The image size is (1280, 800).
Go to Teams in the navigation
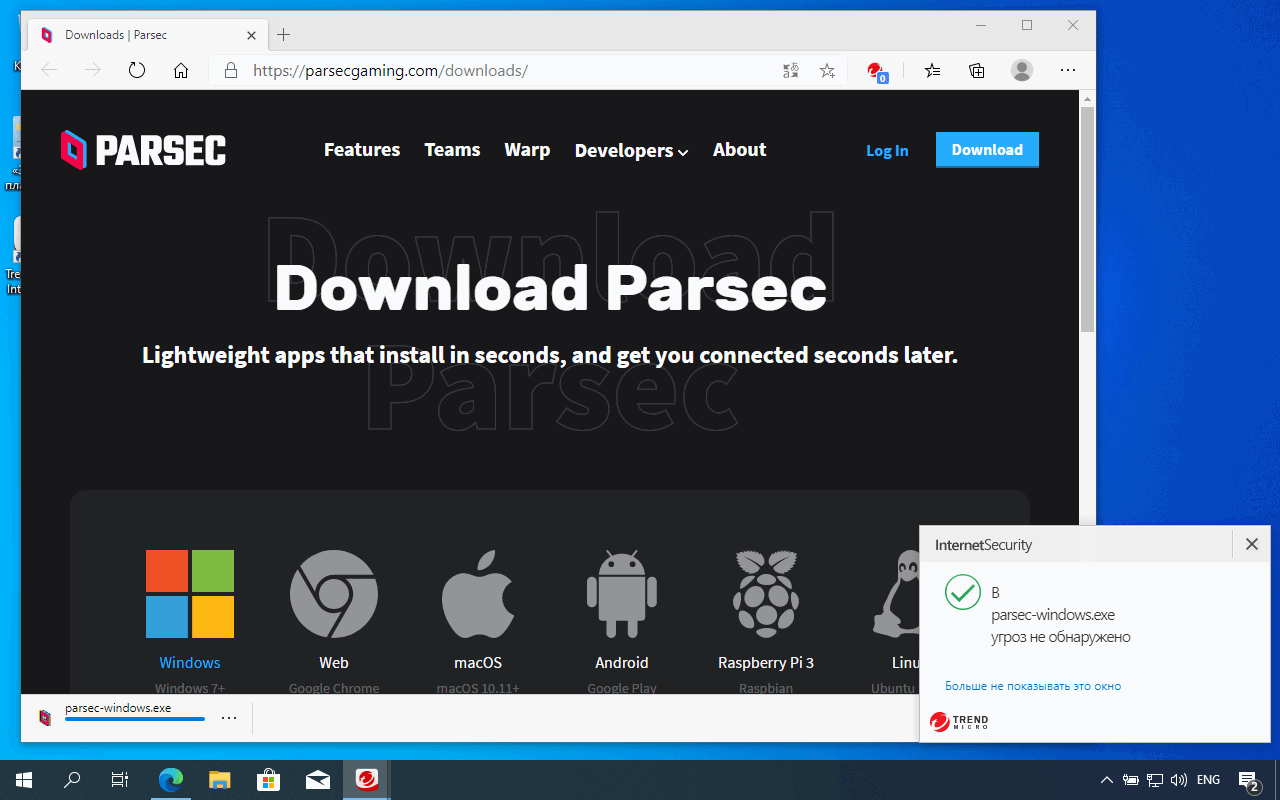(x=452, y=150)
